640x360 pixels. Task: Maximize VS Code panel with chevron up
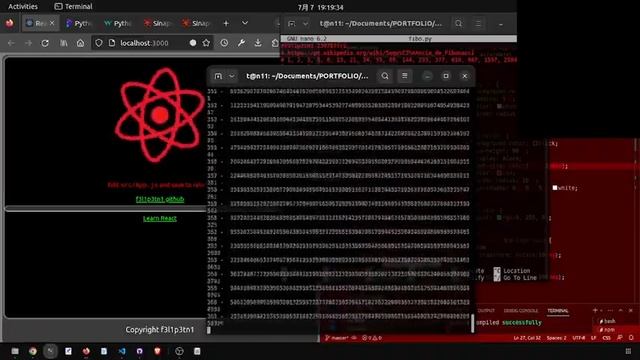pyautogui.click(x=620, y=311)
